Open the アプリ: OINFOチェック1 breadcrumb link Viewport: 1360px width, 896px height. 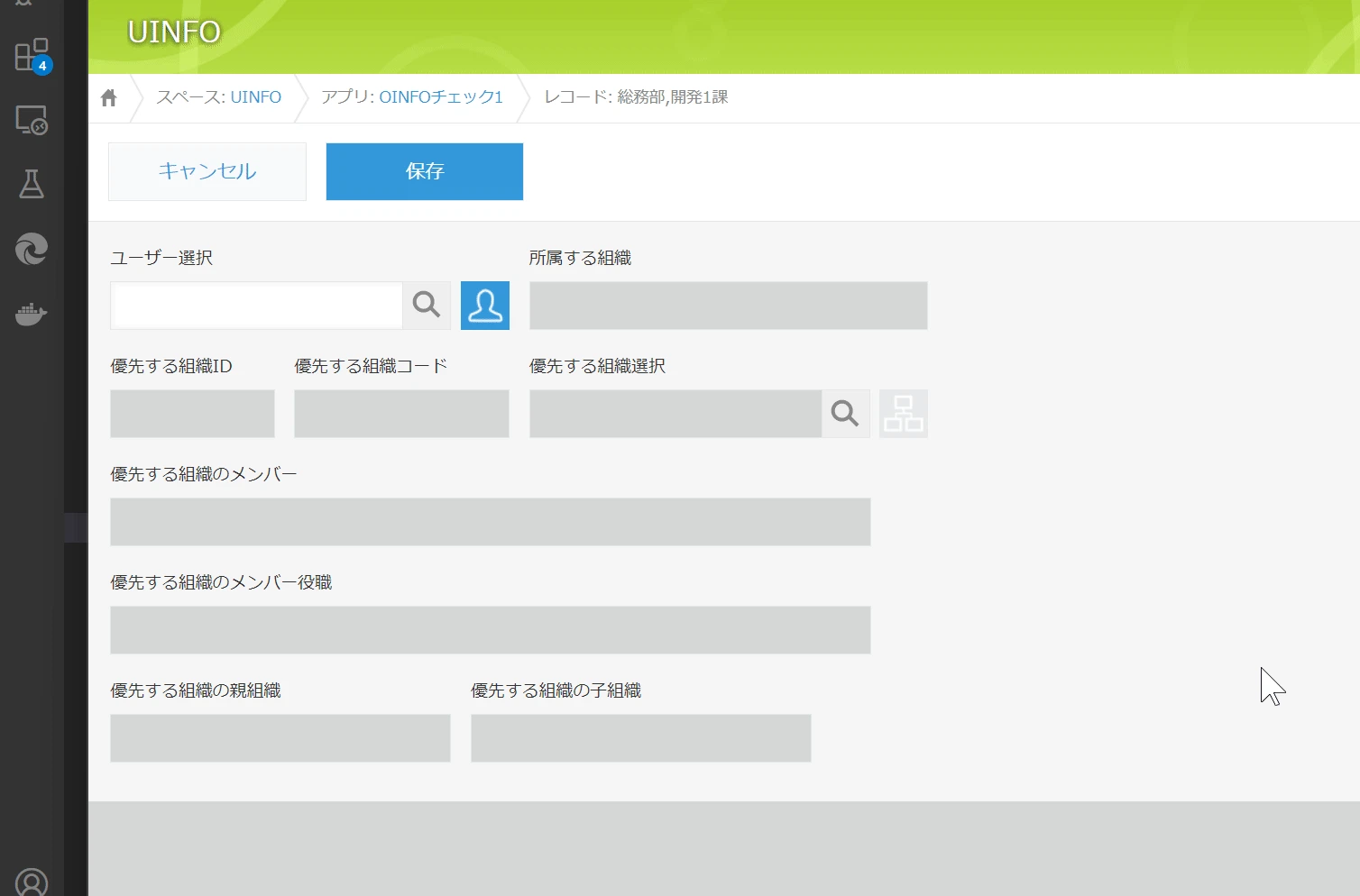pos(441,97)
